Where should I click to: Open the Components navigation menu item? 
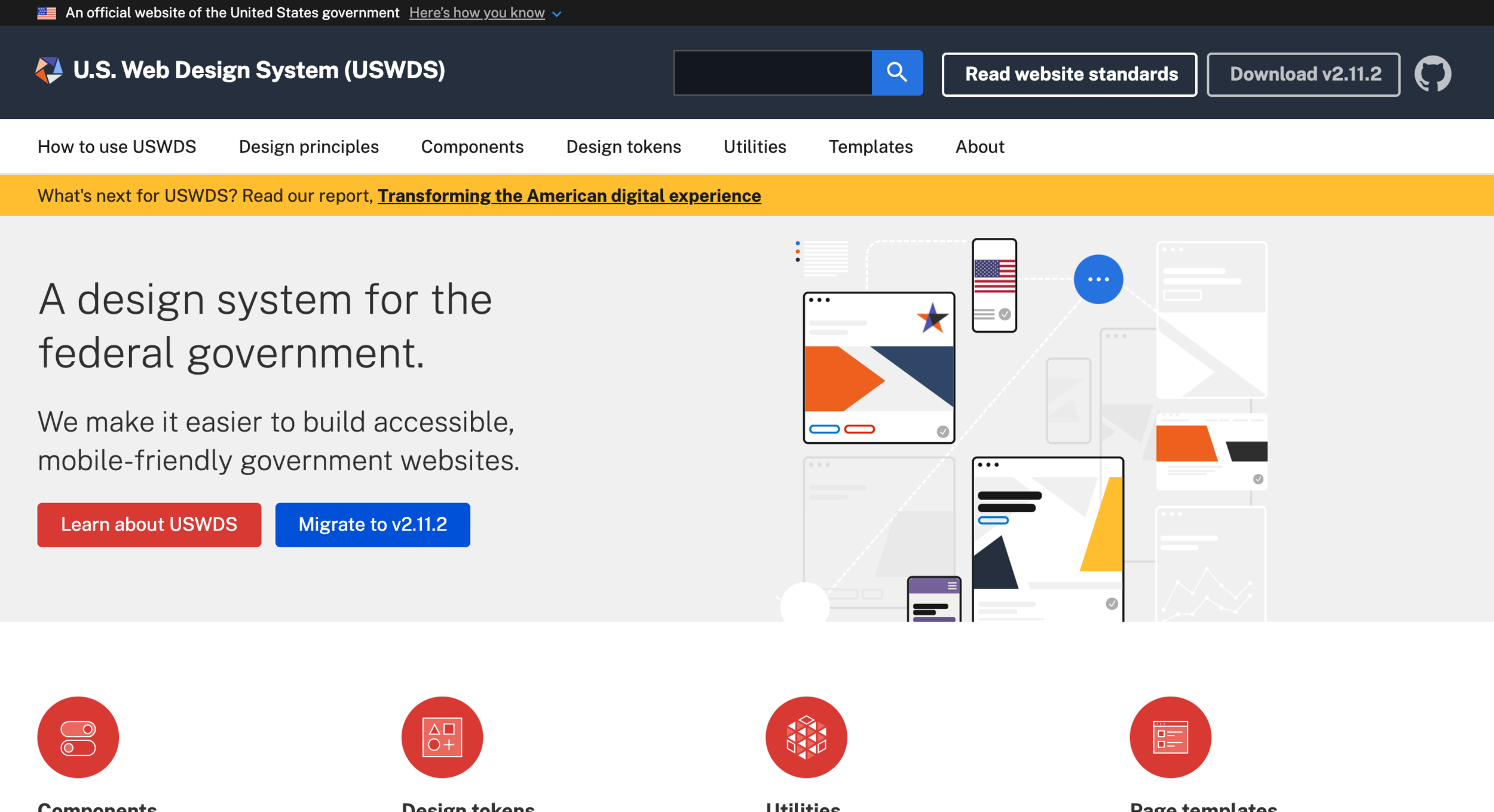[472, 147]
